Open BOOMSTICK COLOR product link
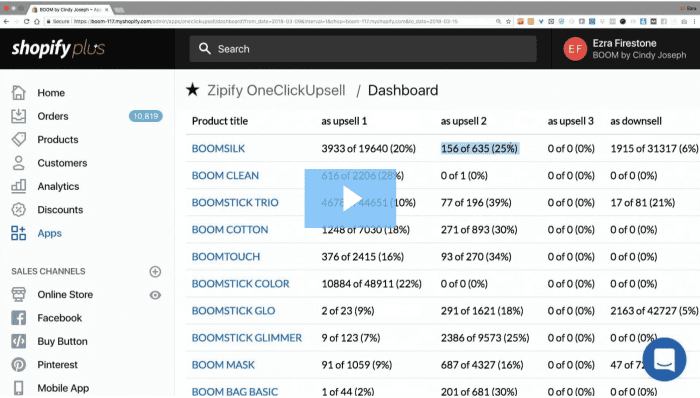This screenshot has height=398, width=700. click(240, 284)
